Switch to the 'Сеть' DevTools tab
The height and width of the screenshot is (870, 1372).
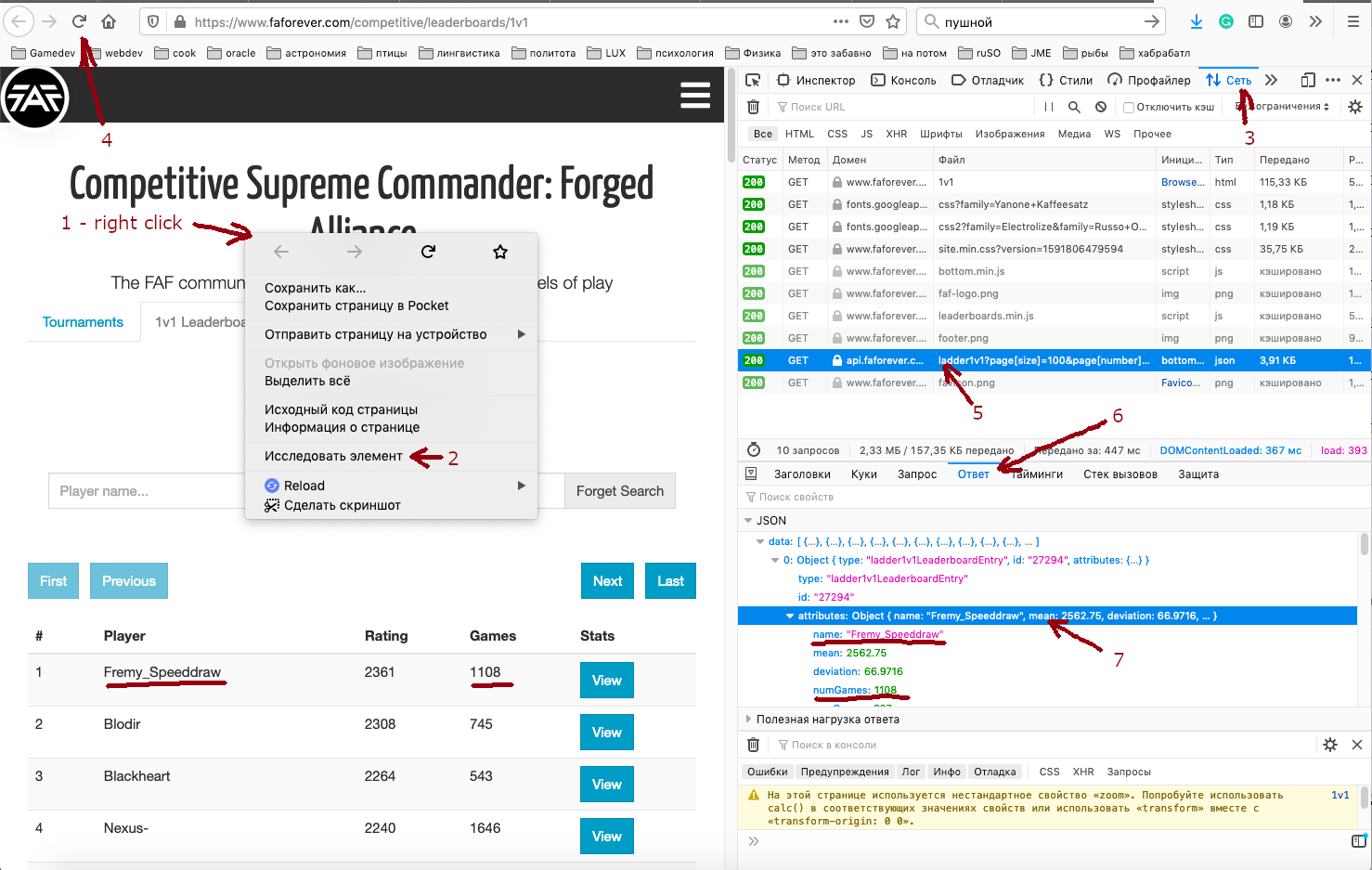tap(1229, 81)
